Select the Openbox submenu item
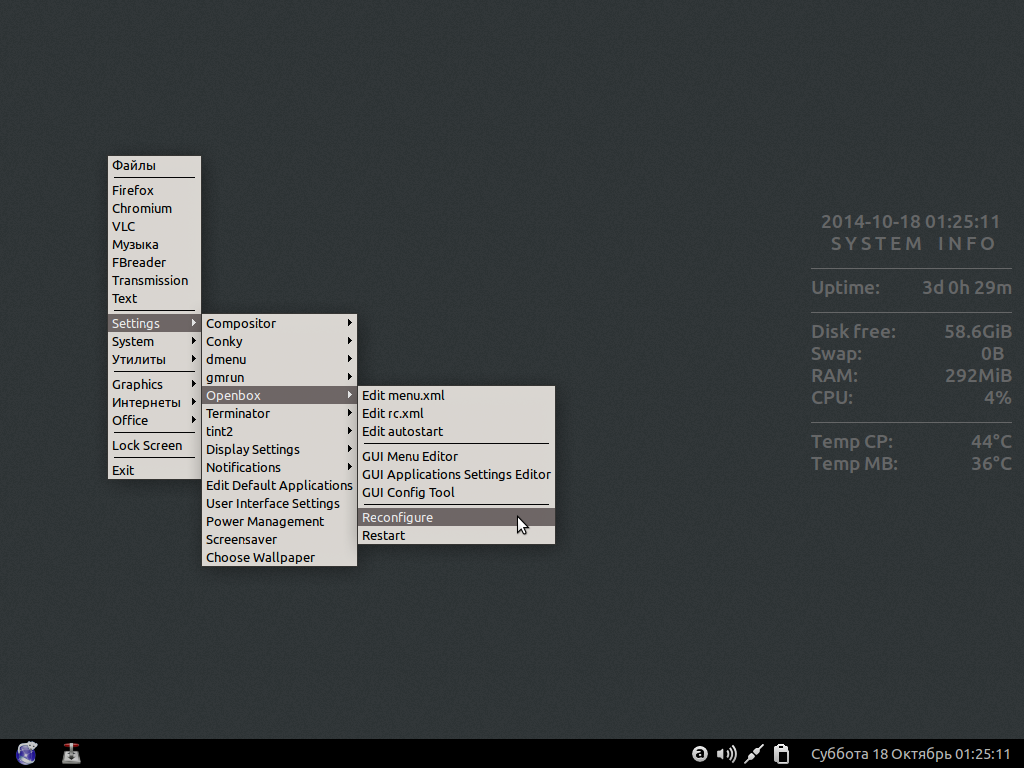 point(280,395)
